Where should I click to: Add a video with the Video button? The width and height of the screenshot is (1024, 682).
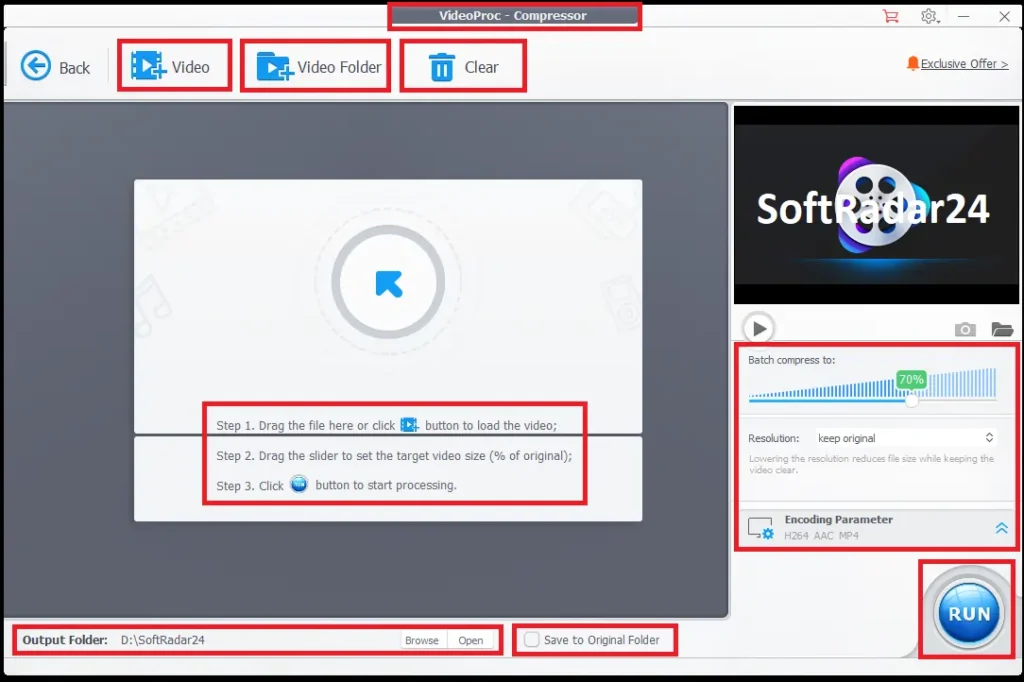[x=172, y=66]
